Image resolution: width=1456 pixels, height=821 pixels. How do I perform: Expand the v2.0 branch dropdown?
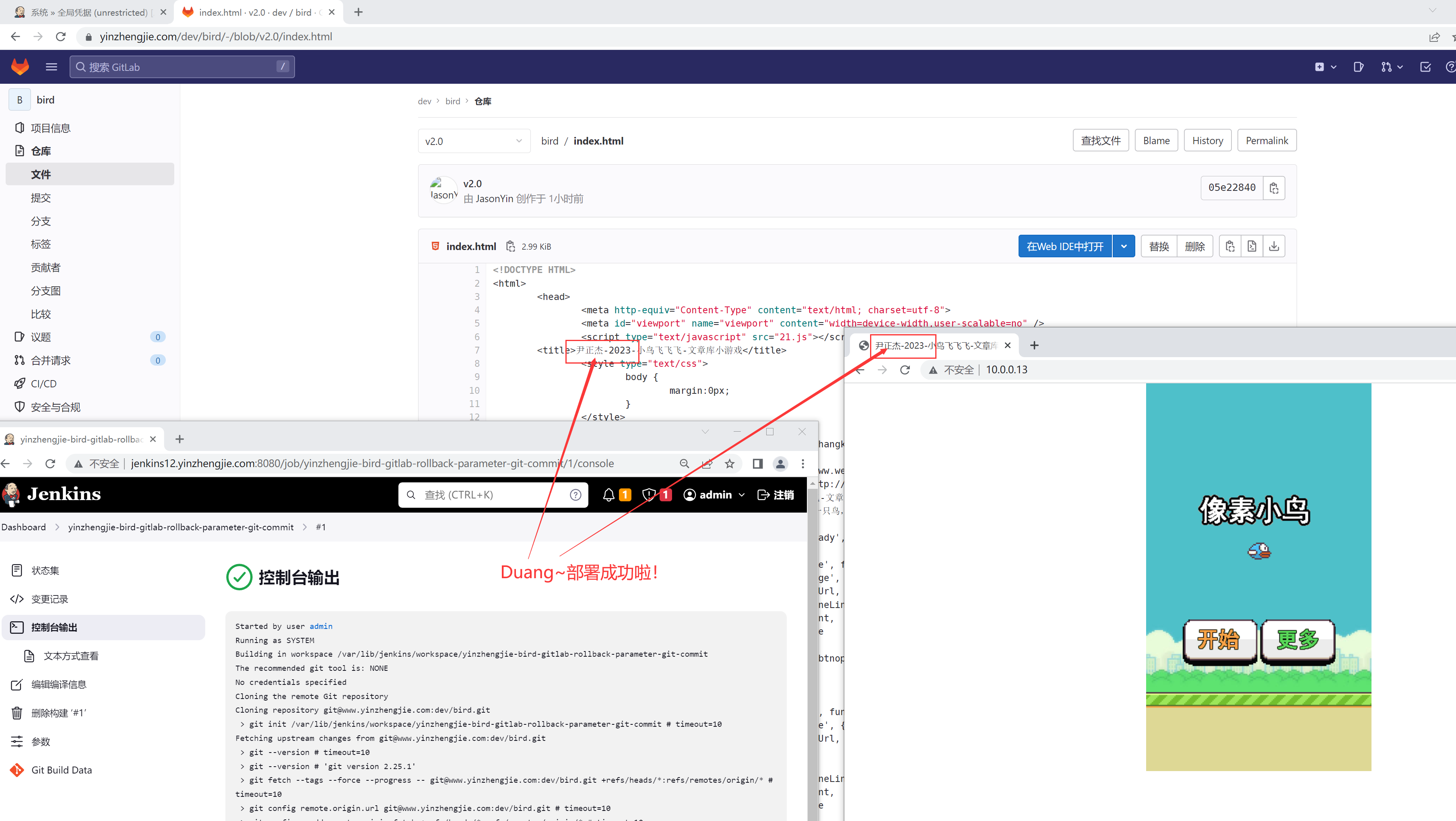point(474,141)
